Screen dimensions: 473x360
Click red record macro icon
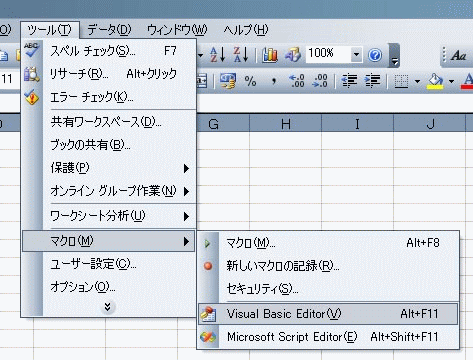208,266
